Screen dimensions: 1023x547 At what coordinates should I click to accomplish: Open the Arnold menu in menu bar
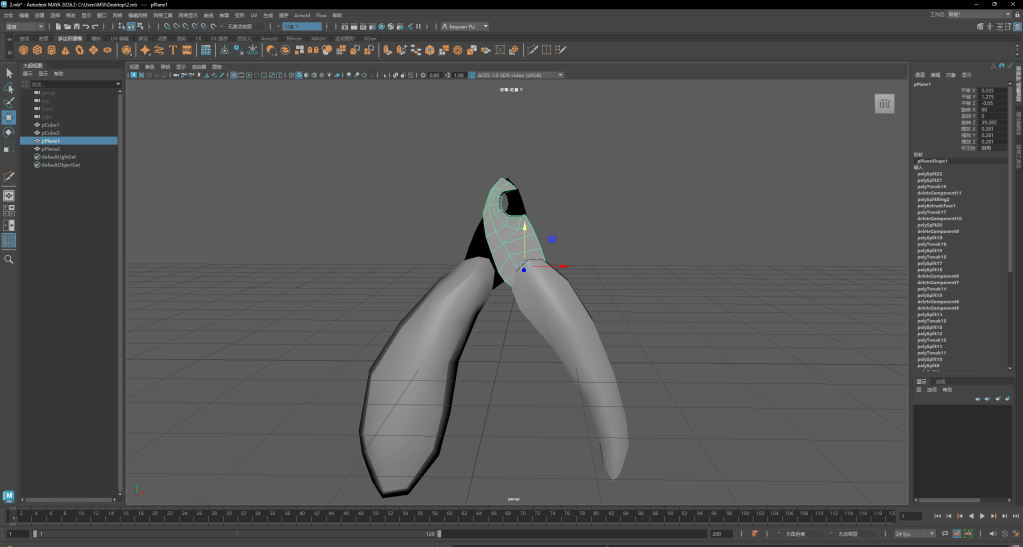coord(301,16)
